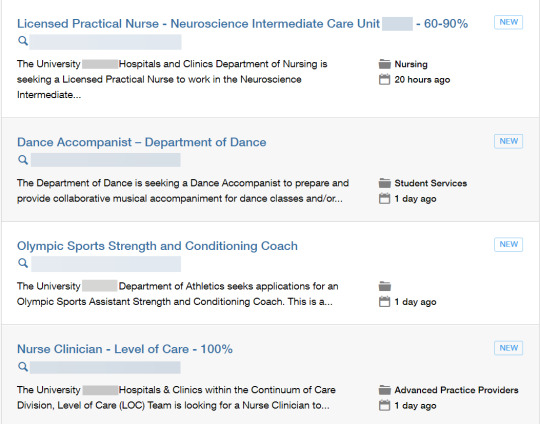Screen dimensions: 540x424
Task: Open Nurse Clinician Level of Care posting
Action: click(x=125, y=349)
